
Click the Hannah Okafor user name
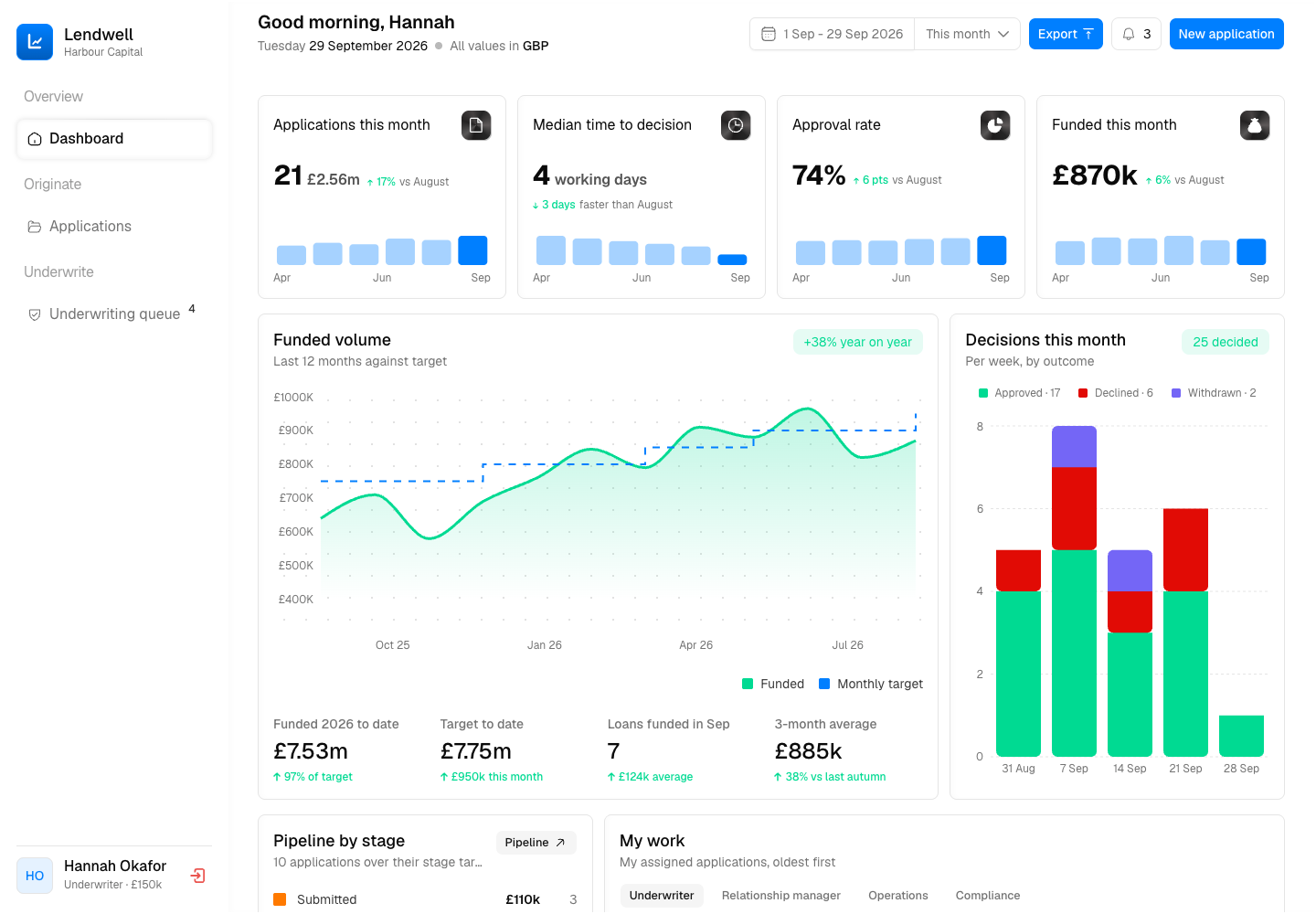pos(115,866)
